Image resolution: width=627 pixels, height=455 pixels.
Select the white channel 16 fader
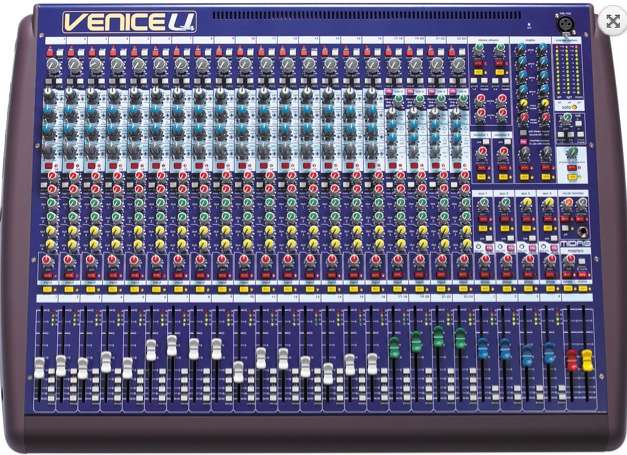pyautogui.click(x=372, y=363)
